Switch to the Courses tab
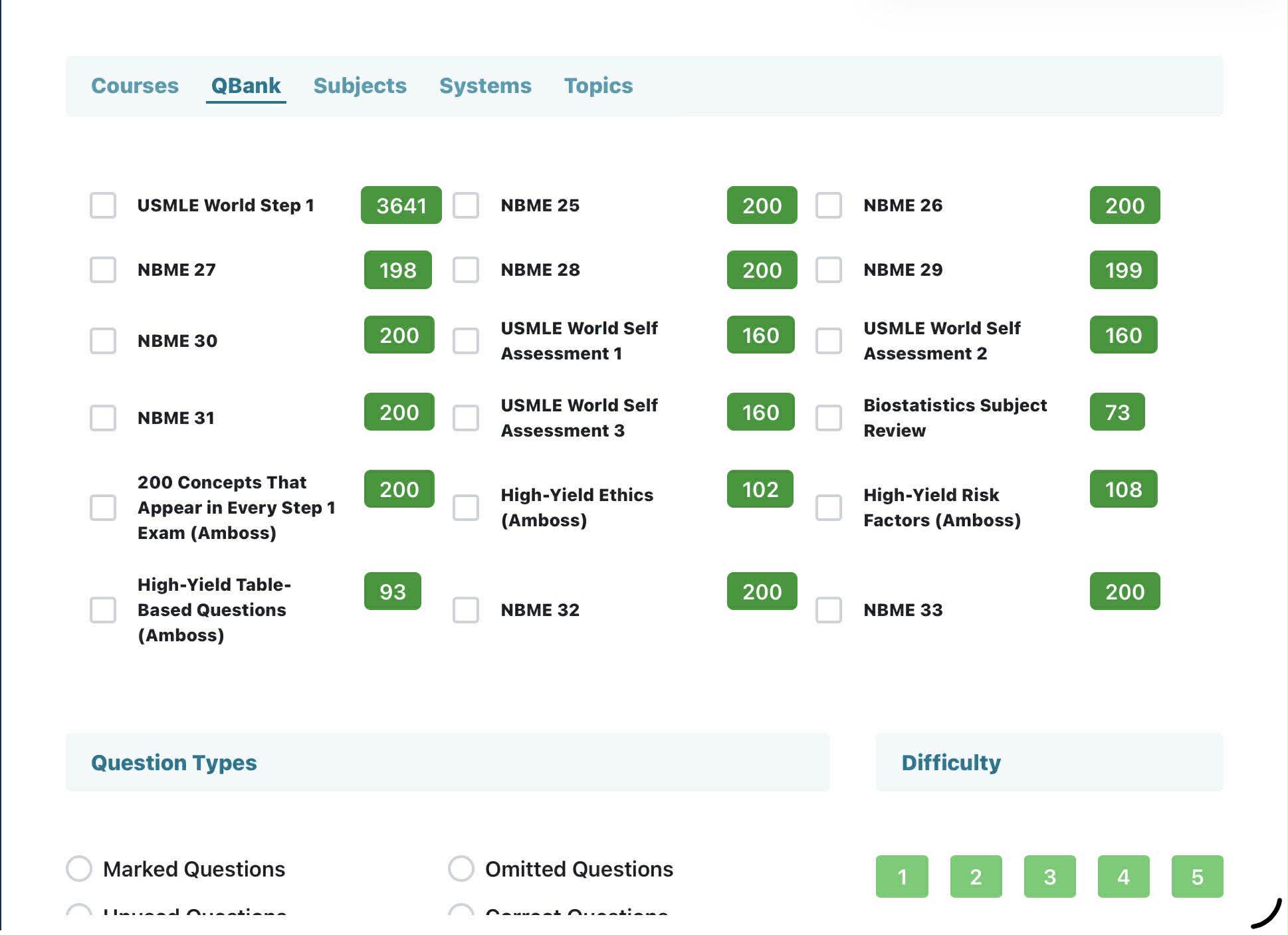The width and height of the screenshot is (1288, 935). (135, 86)
